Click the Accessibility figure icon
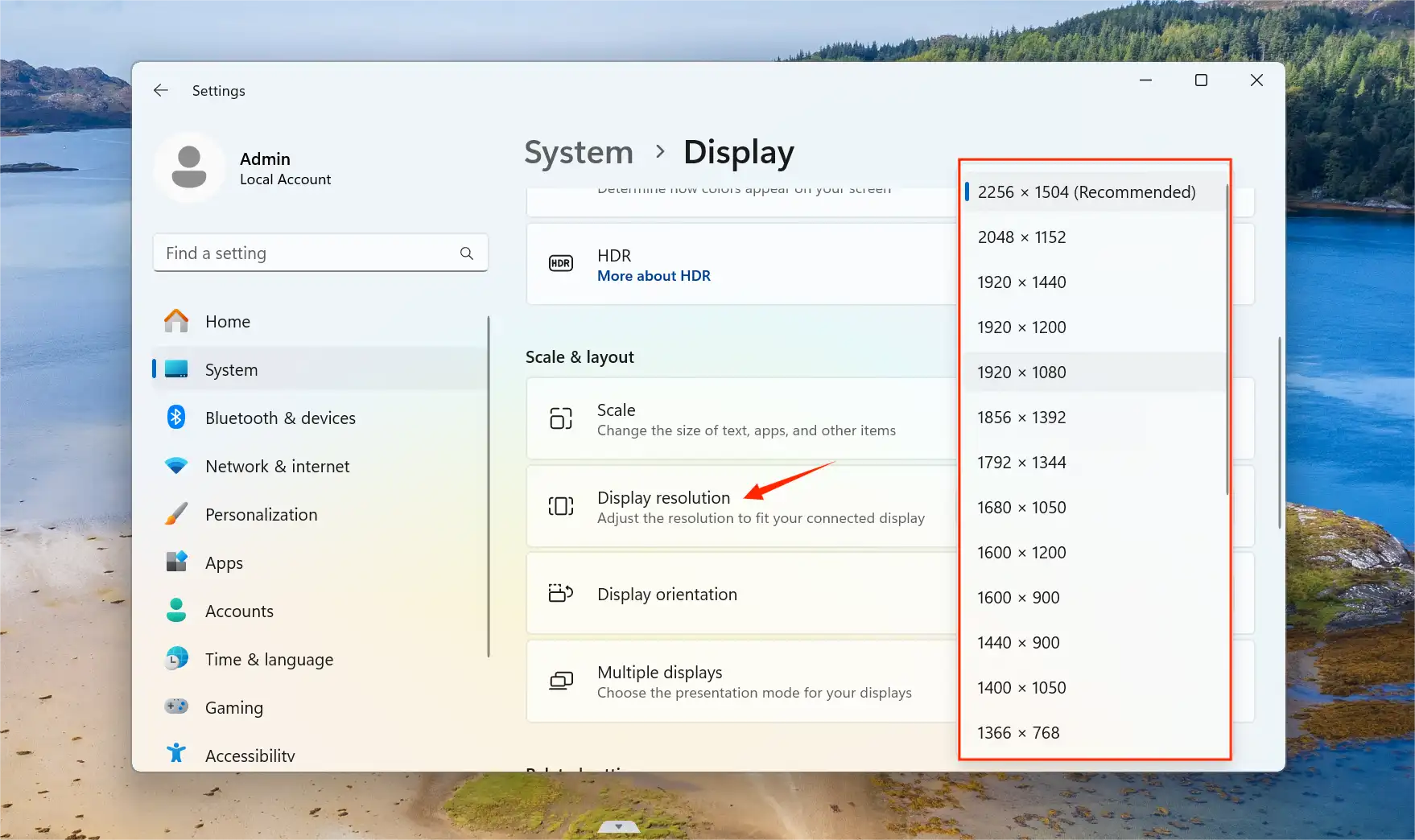1415x840 pixels. (x=176, y=754)
